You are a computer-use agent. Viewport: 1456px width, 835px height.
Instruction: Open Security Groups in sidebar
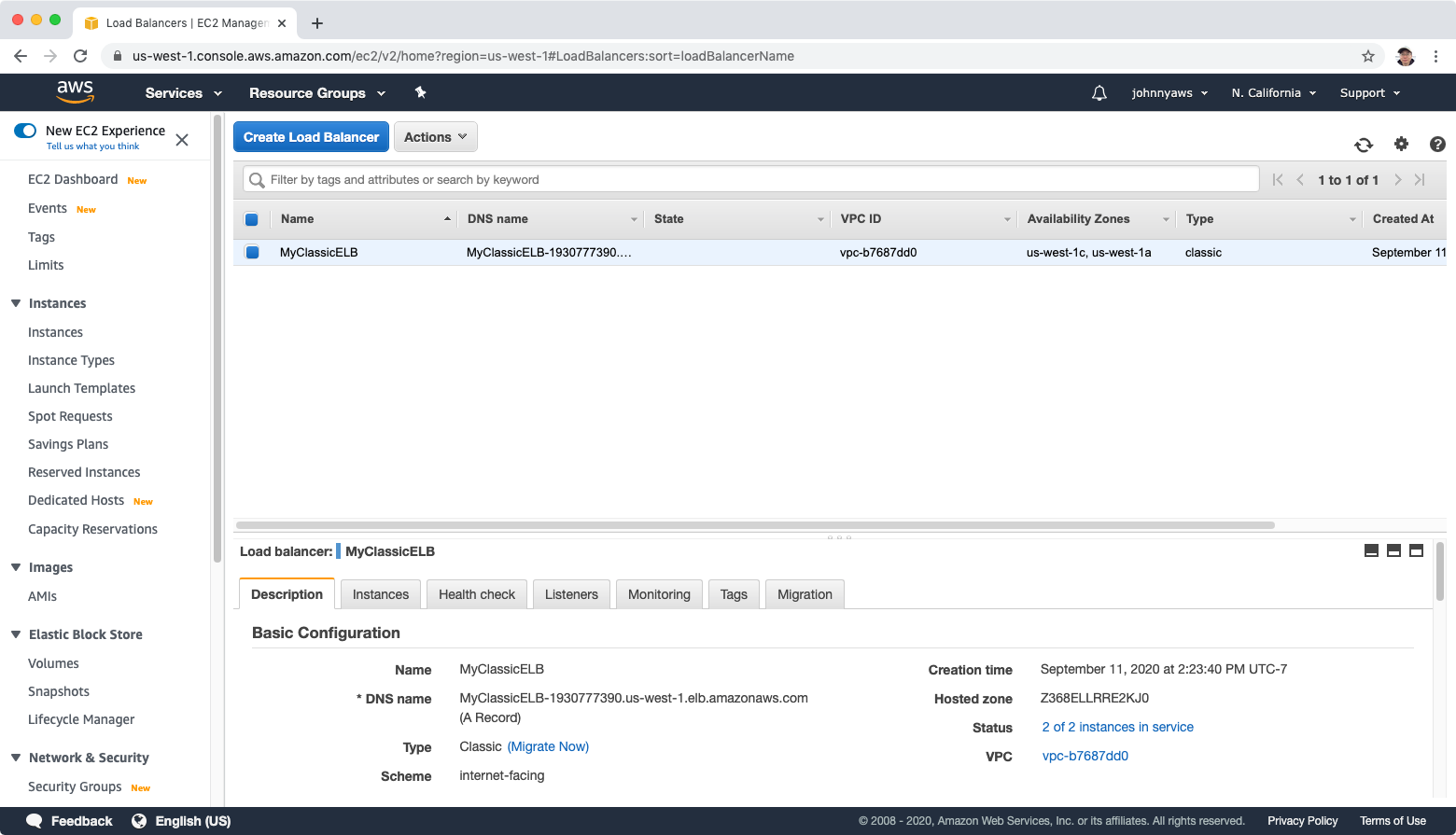point(75,786)
